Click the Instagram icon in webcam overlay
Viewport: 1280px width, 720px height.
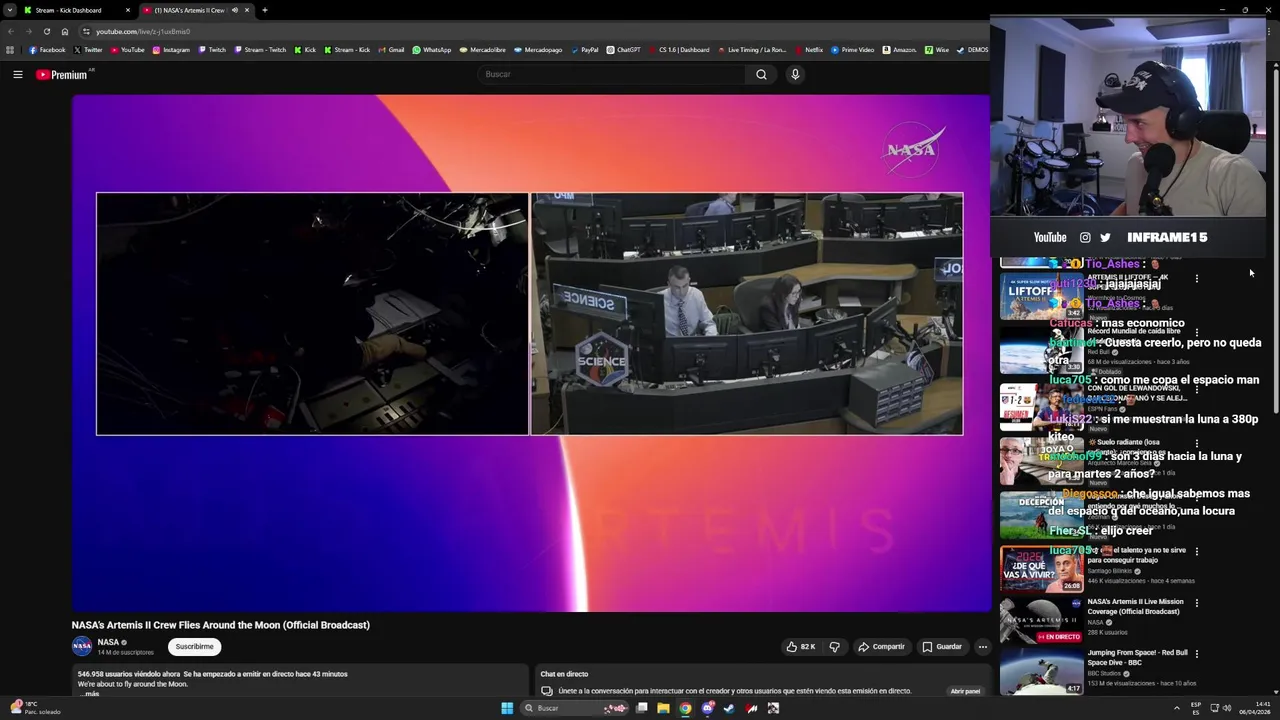click(1085, 237)
